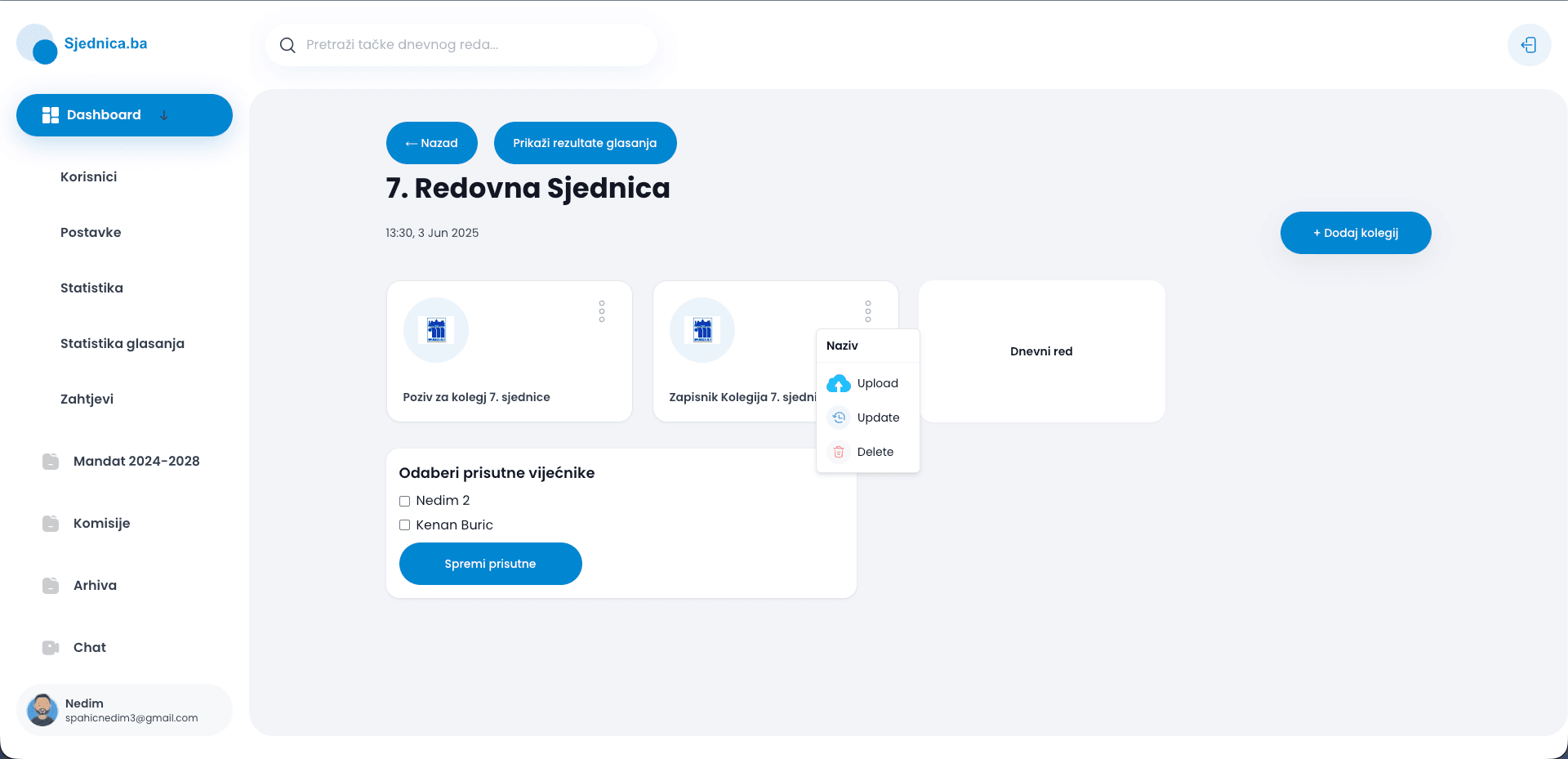The width and height of the screenshot is (1568, 759).
Task: Open the Arhiva folder icon
Action: click(51, 585)
